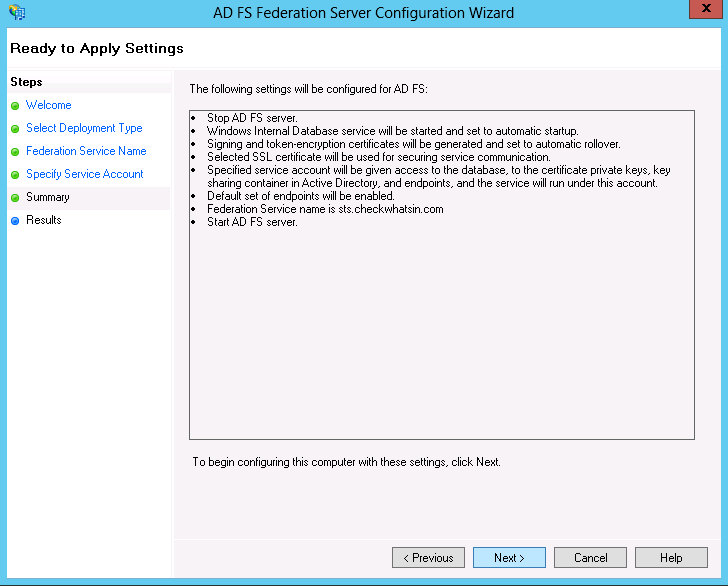
Task: Click the 'To begin configuring this computer' text
Action: (346, 462)
